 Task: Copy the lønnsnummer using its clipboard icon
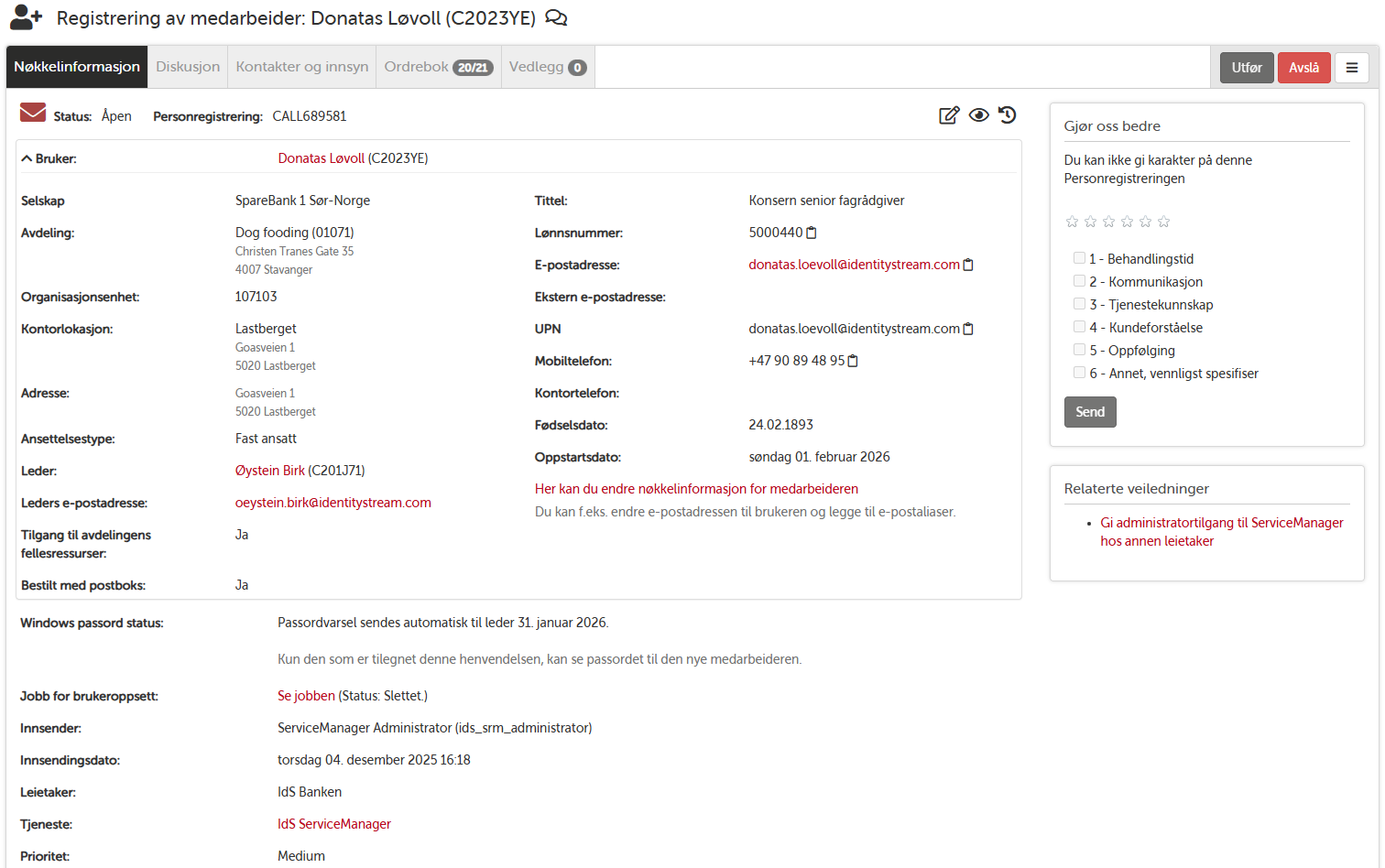click(x=811, y=232)
